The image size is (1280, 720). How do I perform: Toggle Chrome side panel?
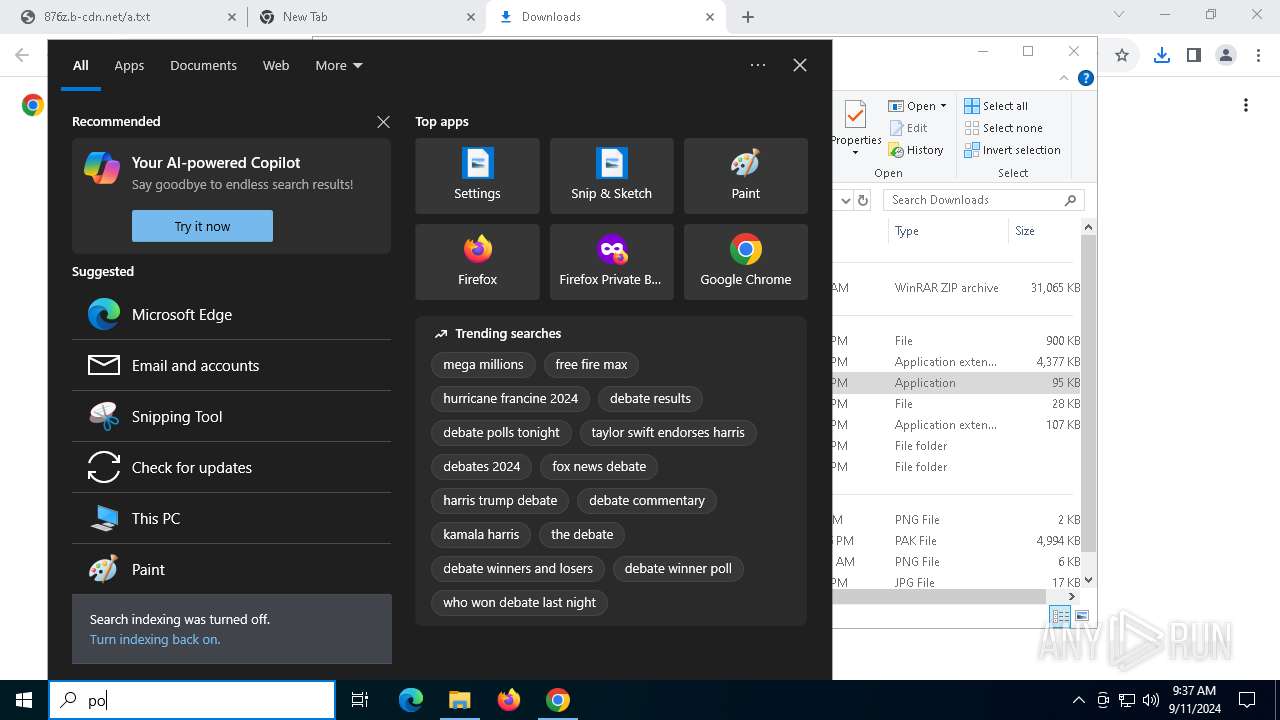(1193, 55)
